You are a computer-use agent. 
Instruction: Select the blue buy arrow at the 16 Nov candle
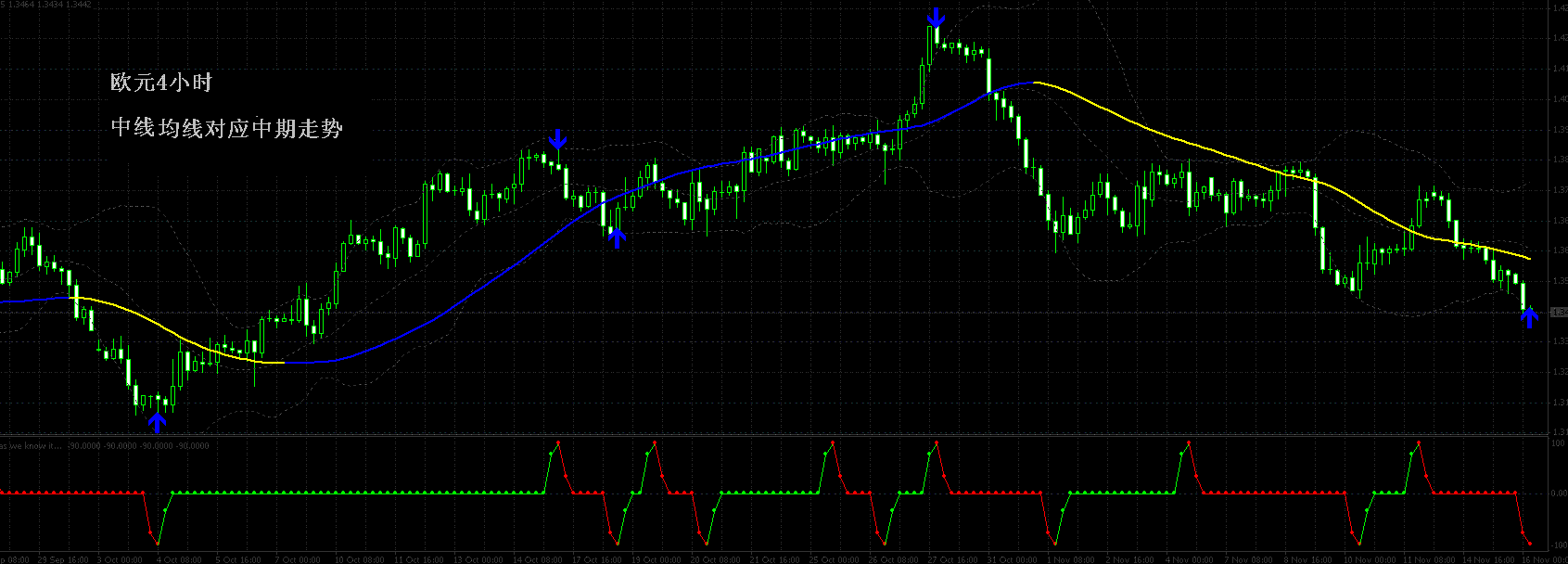(x=1530, y=317)
